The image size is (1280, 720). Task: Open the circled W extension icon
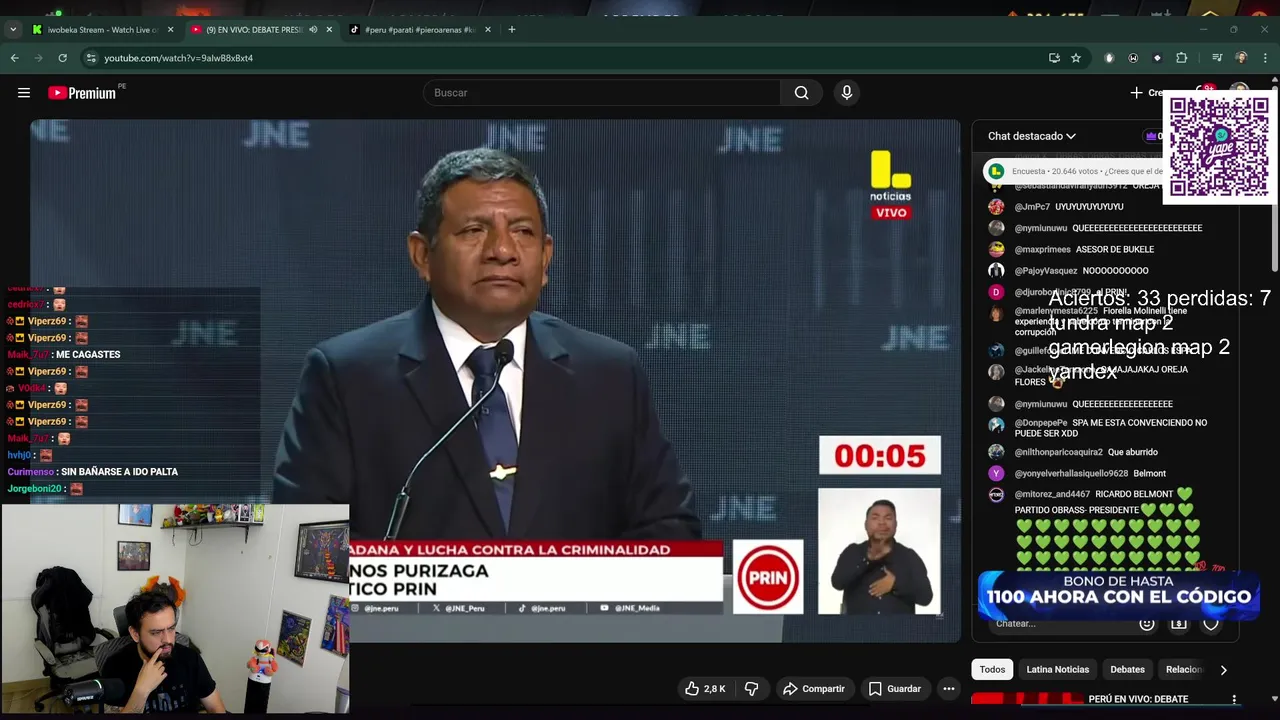point(1133,58)
